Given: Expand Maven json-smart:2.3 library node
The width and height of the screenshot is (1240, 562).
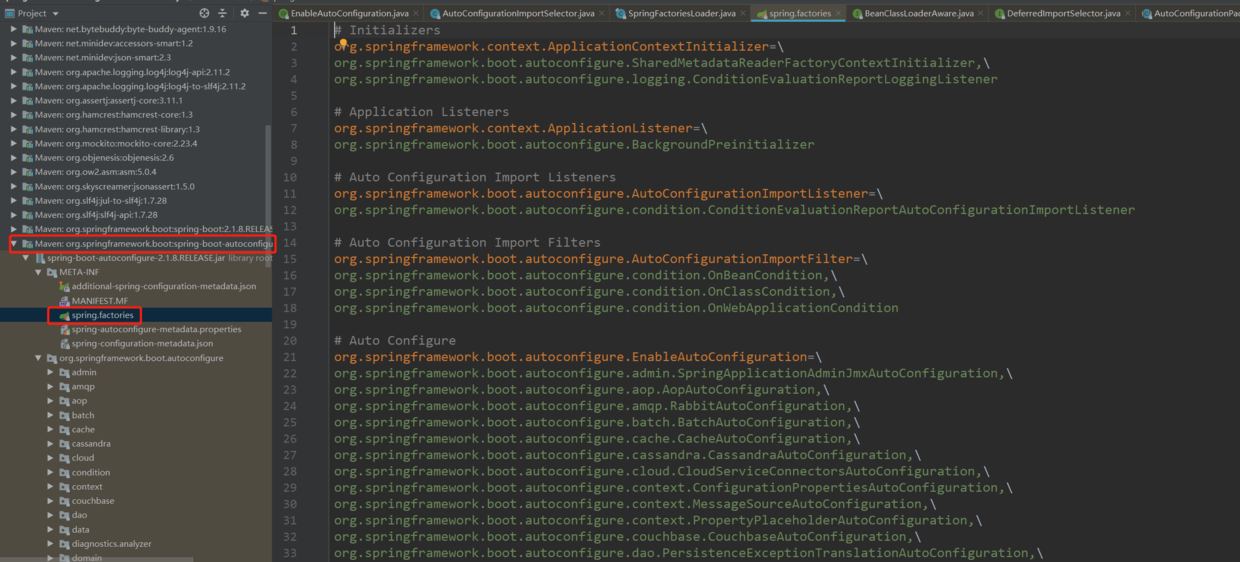Looking at the screenshot, I should (14, 58).
